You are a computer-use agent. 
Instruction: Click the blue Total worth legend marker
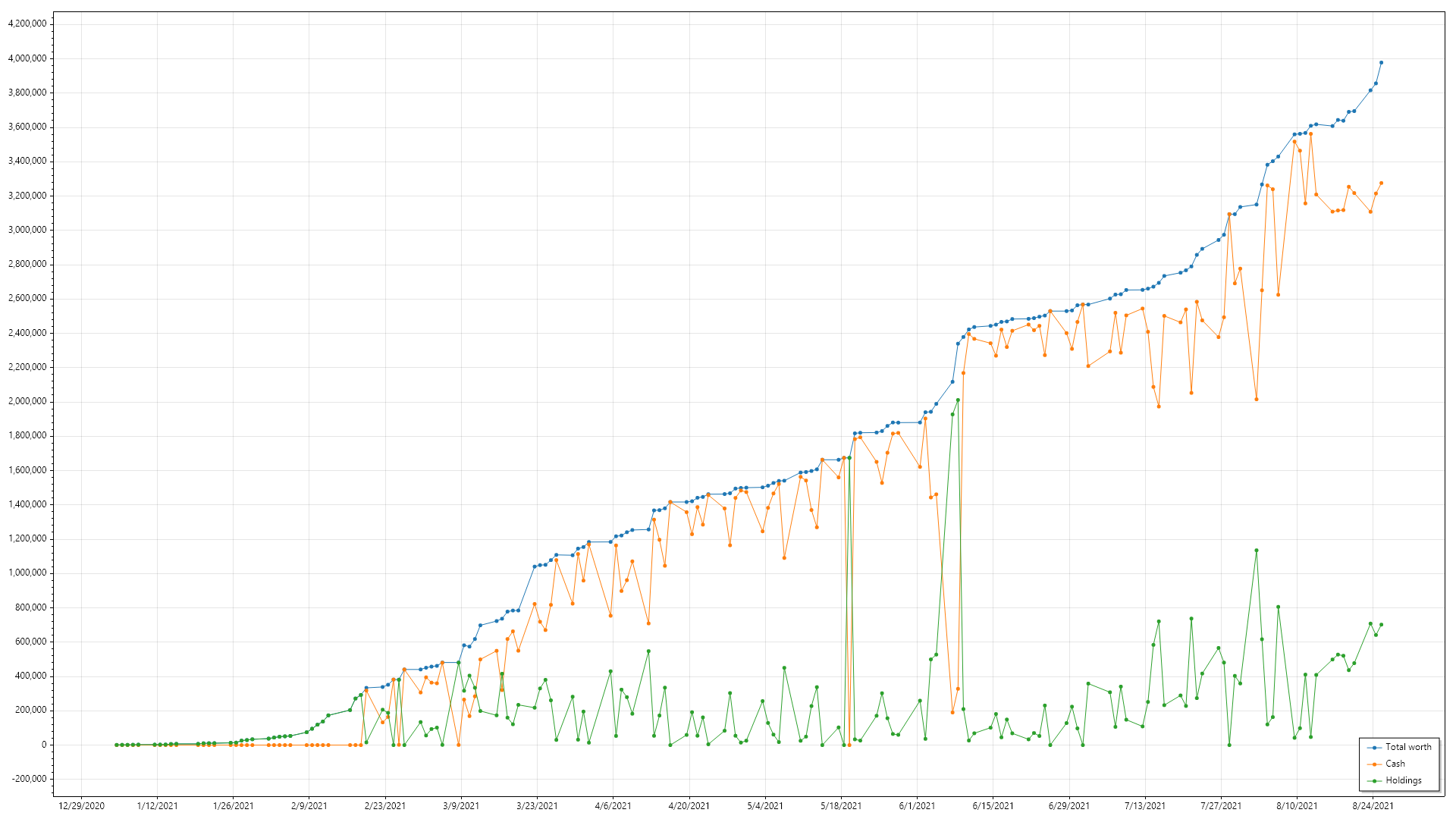point(1374,748)
